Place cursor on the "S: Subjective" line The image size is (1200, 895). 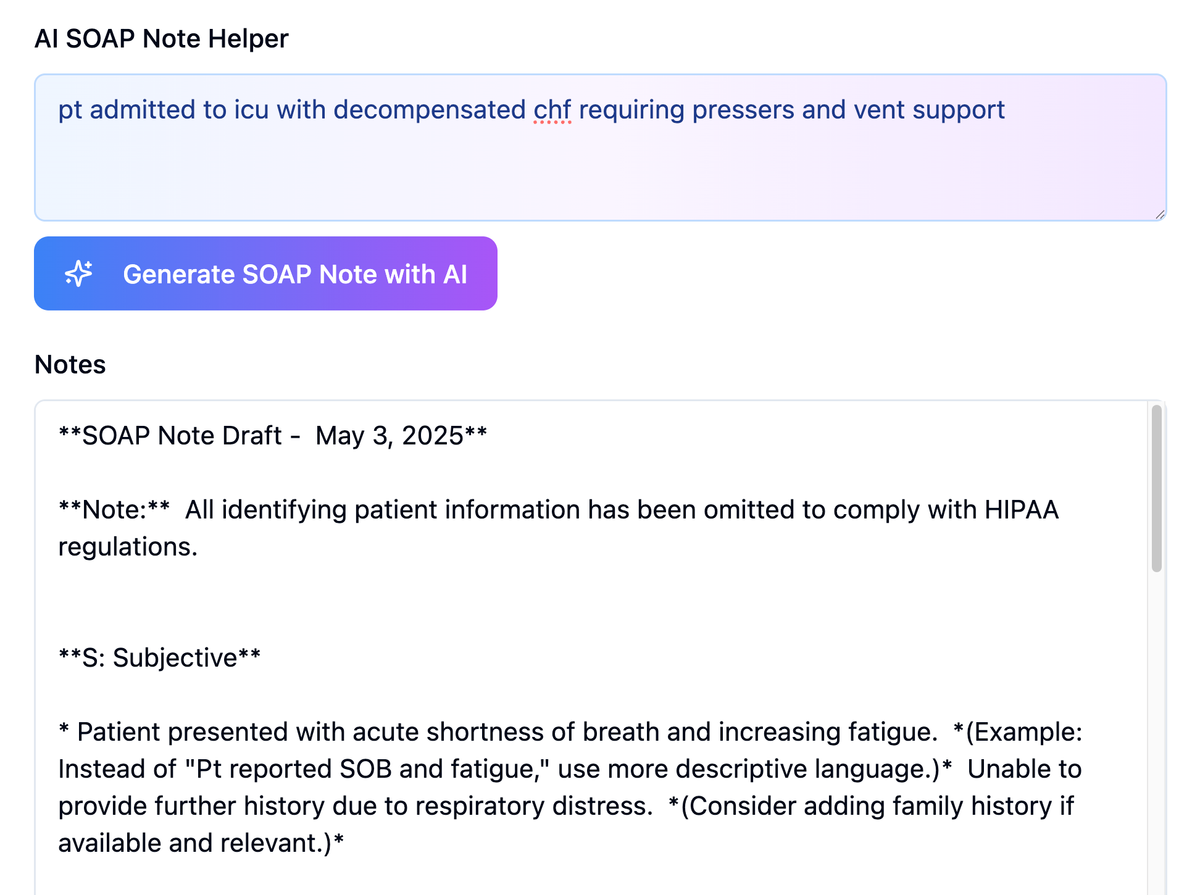click(160, 658)
